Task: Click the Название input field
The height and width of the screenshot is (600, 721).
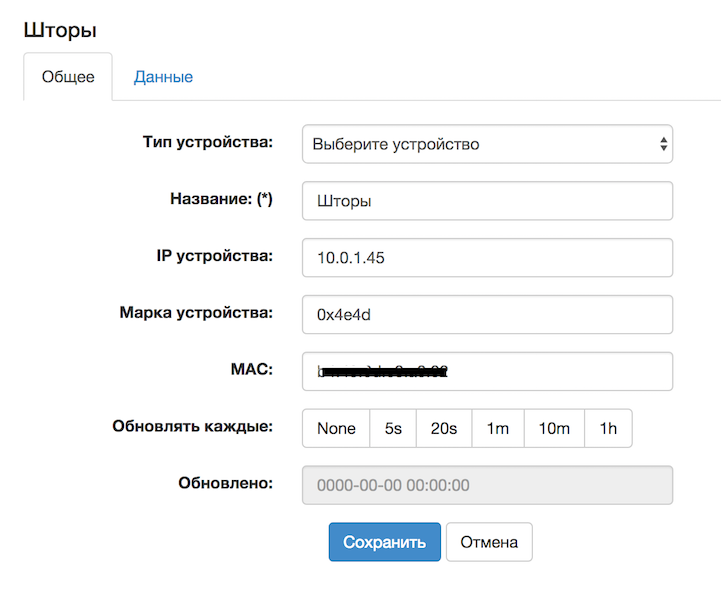Action: (487, 201)
